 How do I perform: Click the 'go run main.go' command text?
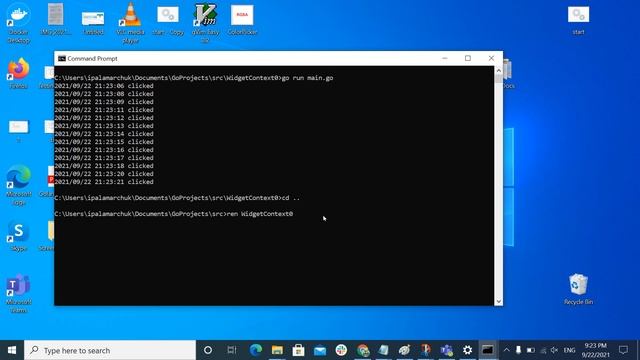[x=307, y=78]
